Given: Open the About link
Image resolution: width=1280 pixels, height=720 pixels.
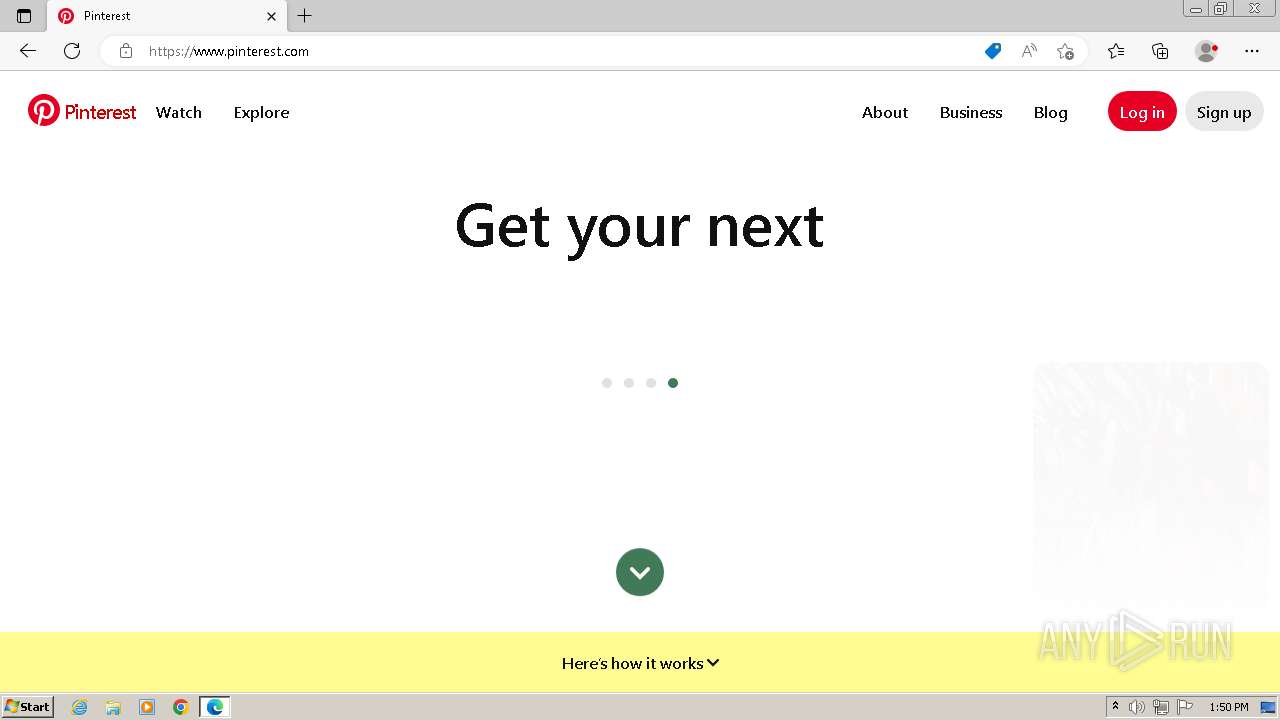Looking at the screenshot, I should point(885,112).
